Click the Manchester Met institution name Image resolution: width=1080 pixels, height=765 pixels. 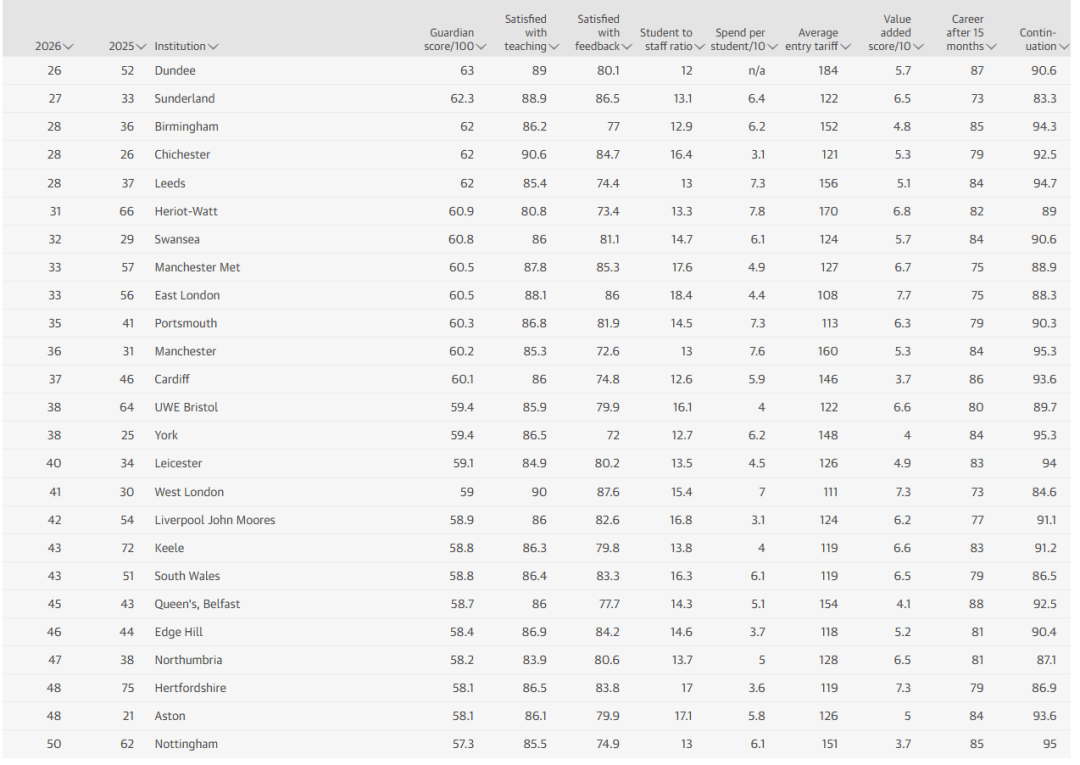(x=197, y=268)
